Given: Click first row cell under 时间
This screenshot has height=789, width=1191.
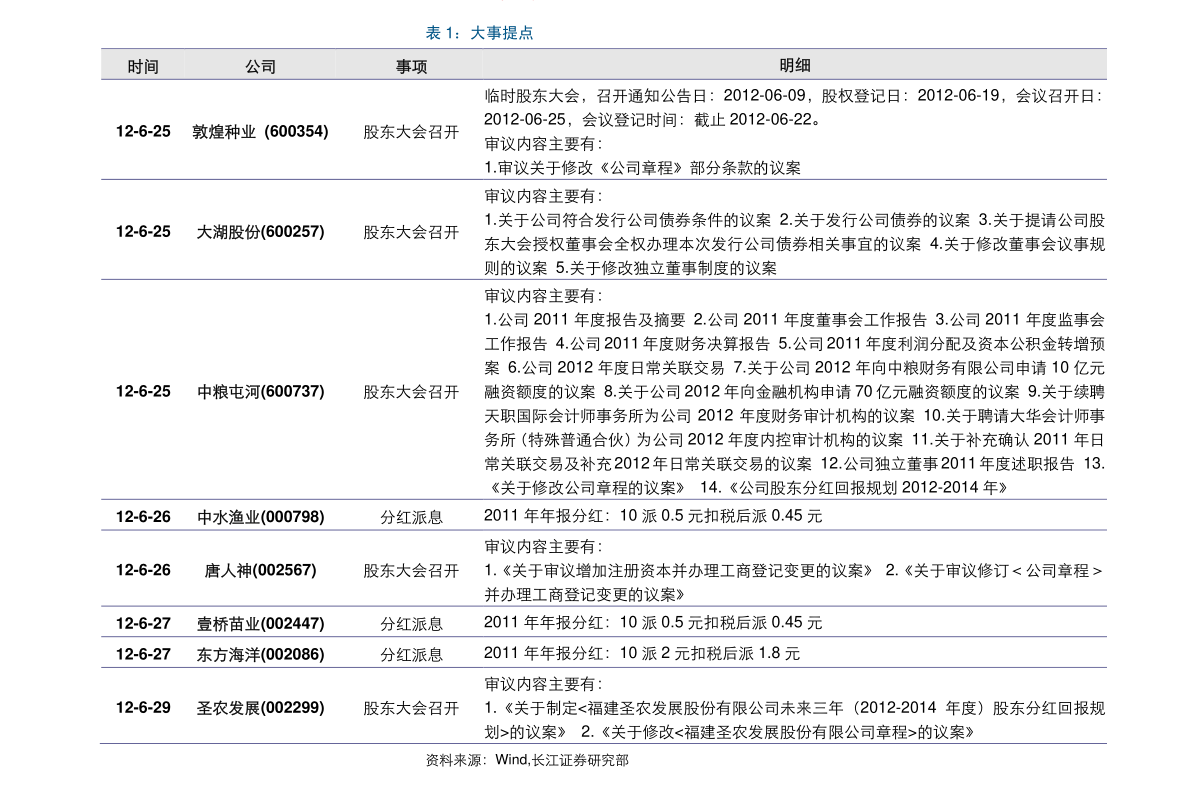Looking at the screenshot, I should 143,129.
